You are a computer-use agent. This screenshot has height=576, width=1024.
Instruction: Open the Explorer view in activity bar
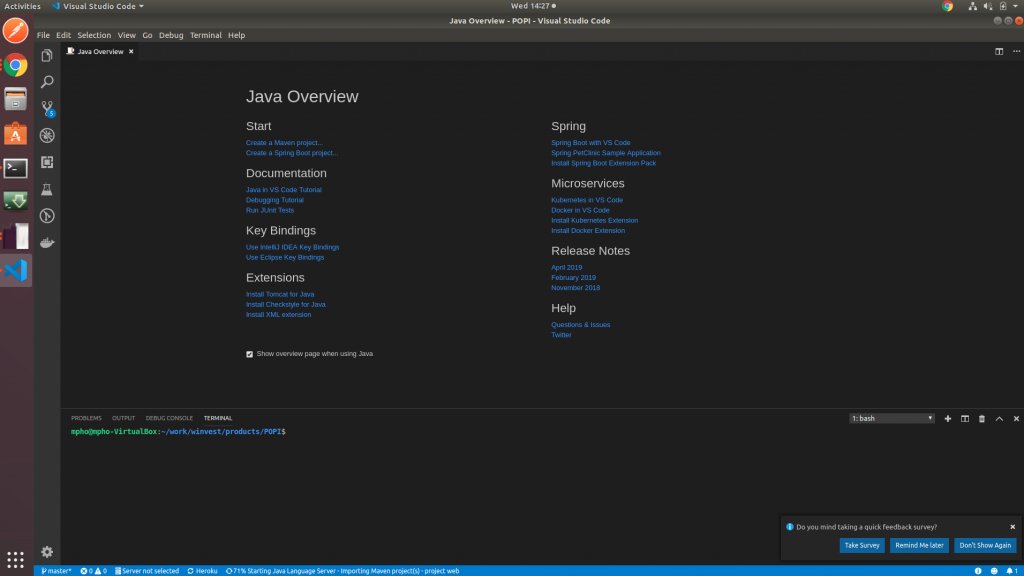(x=46, y=56)
